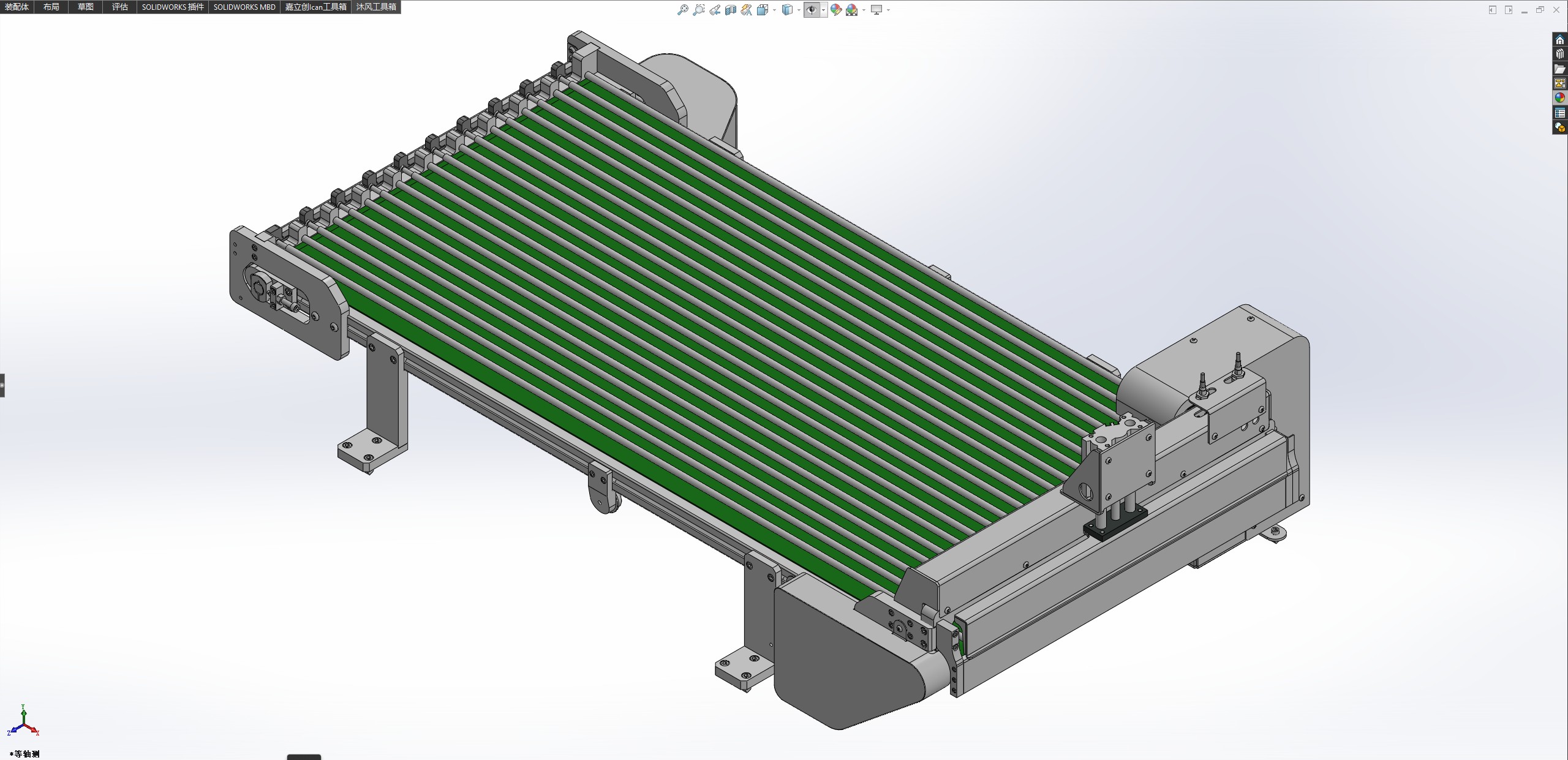Viewport: 1568px width, 760px height.
Task: Switch to the 评估 tab
Action: point(120,7)
